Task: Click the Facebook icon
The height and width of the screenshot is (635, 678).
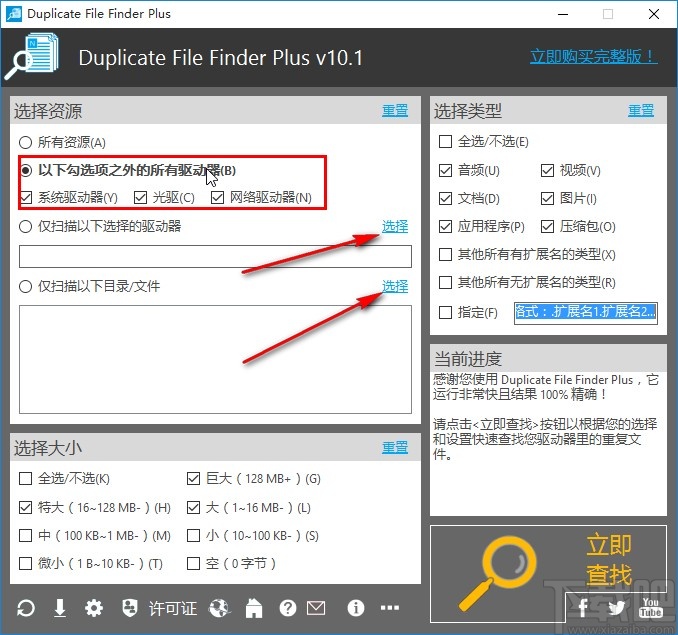Action: click(x=583, y=607)
